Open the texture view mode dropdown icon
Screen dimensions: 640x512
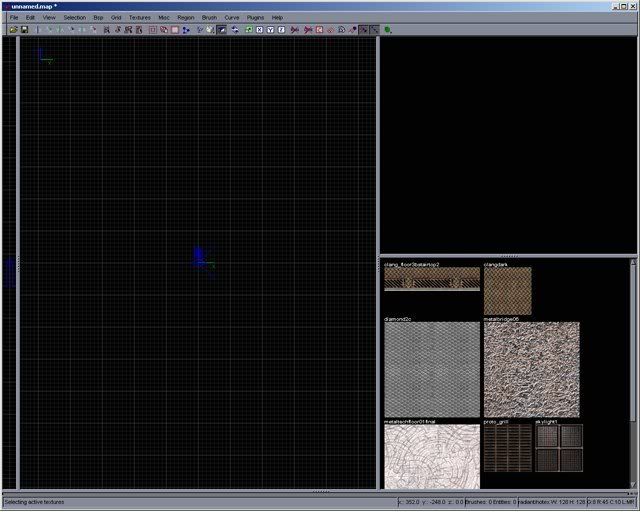click(210, 29)
